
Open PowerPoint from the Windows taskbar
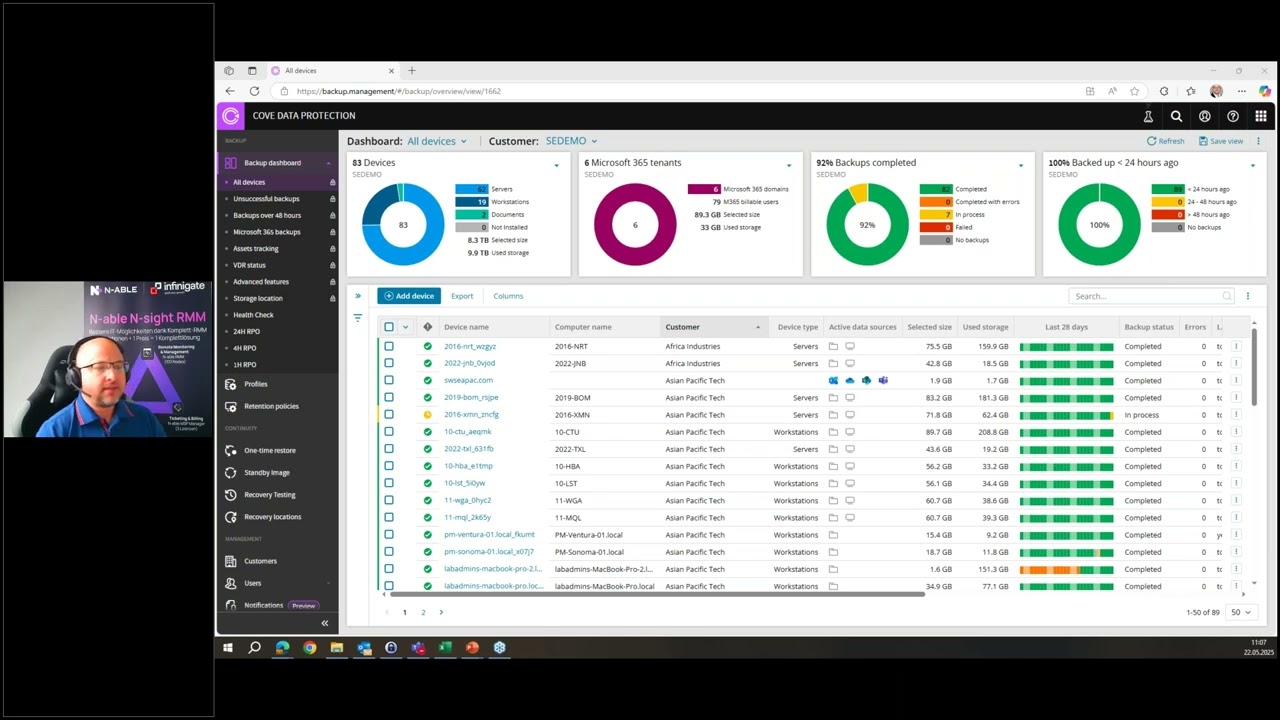(x=472, y=647)
